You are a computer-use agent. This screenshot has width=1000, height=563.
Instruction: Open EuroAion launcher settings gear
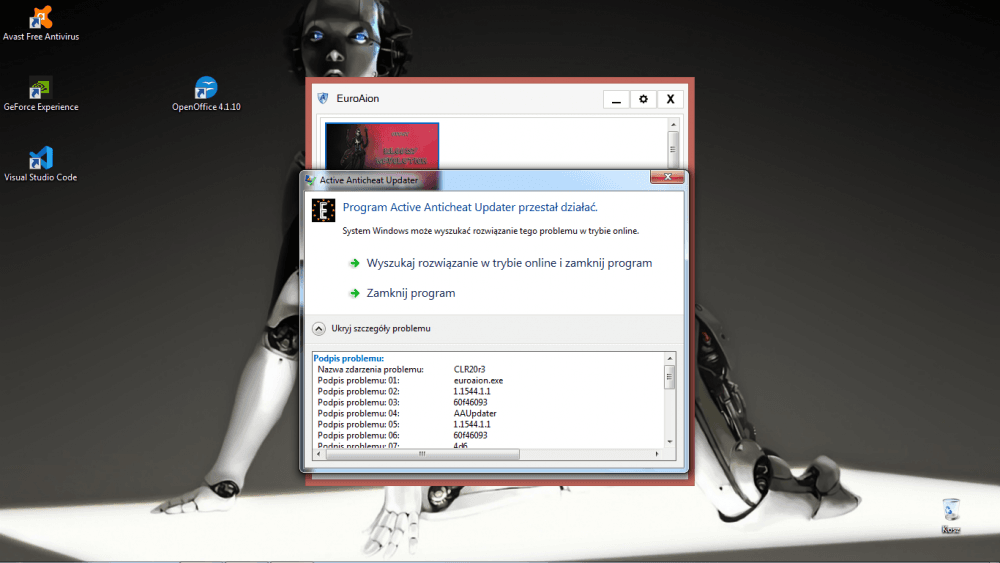click(643, 99)
